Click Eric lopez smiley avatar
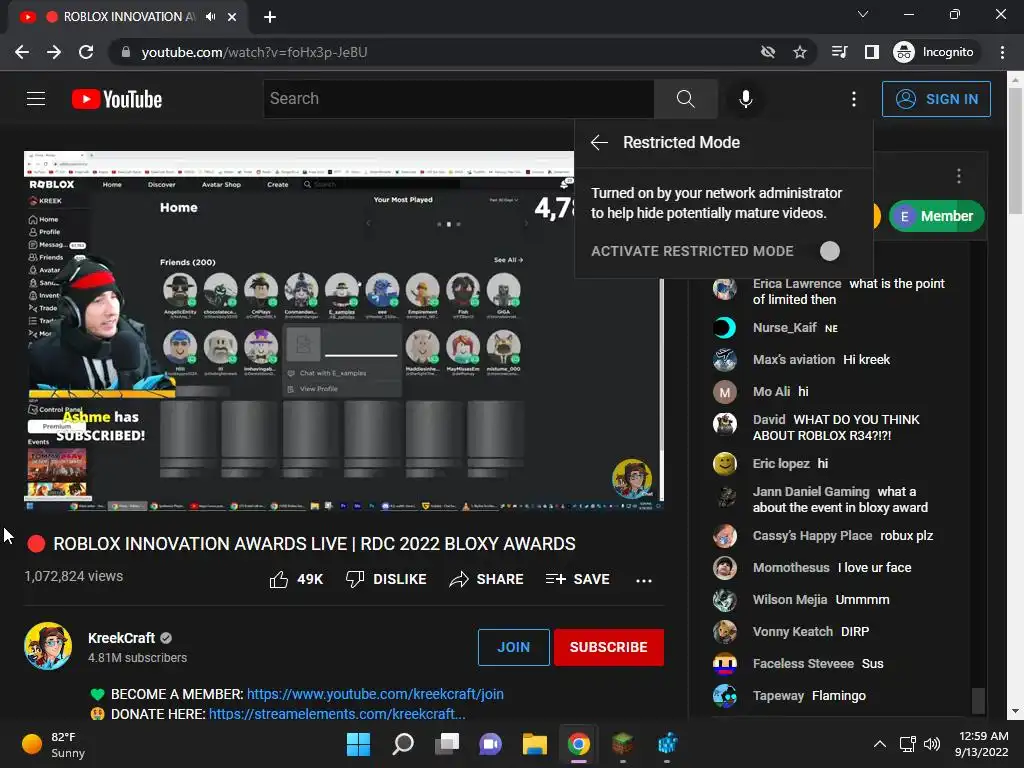 coord(724,464)
